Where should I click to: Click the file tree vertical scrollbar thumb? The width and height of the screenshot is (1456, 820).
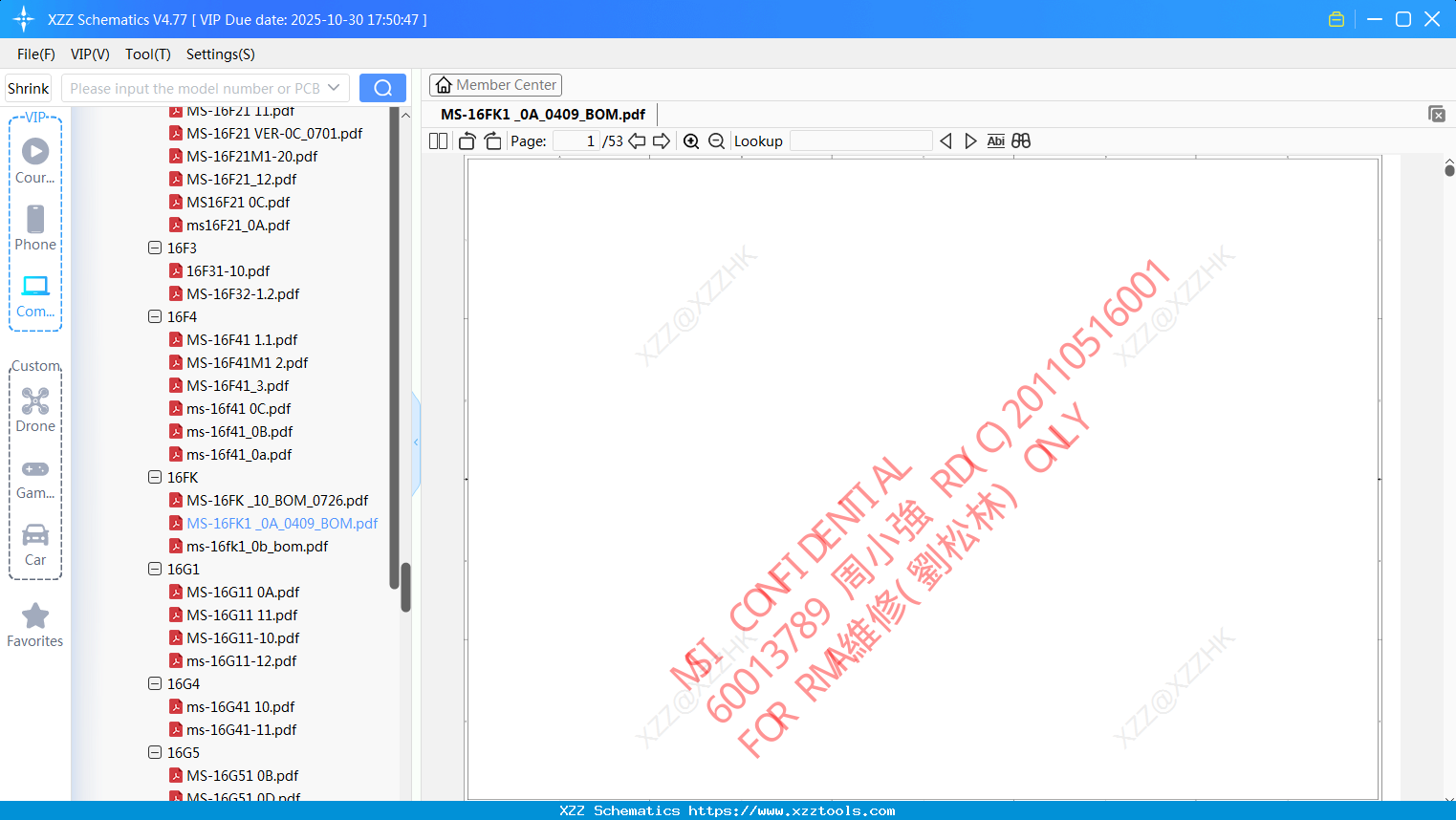(405, 587)
